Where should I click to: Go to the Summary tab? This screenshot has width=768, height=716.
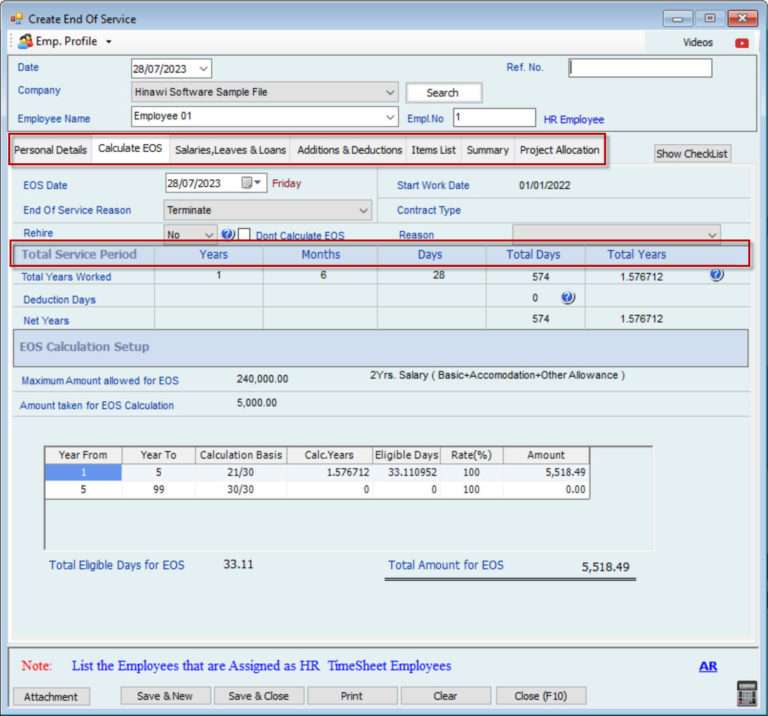coord(487,150)
